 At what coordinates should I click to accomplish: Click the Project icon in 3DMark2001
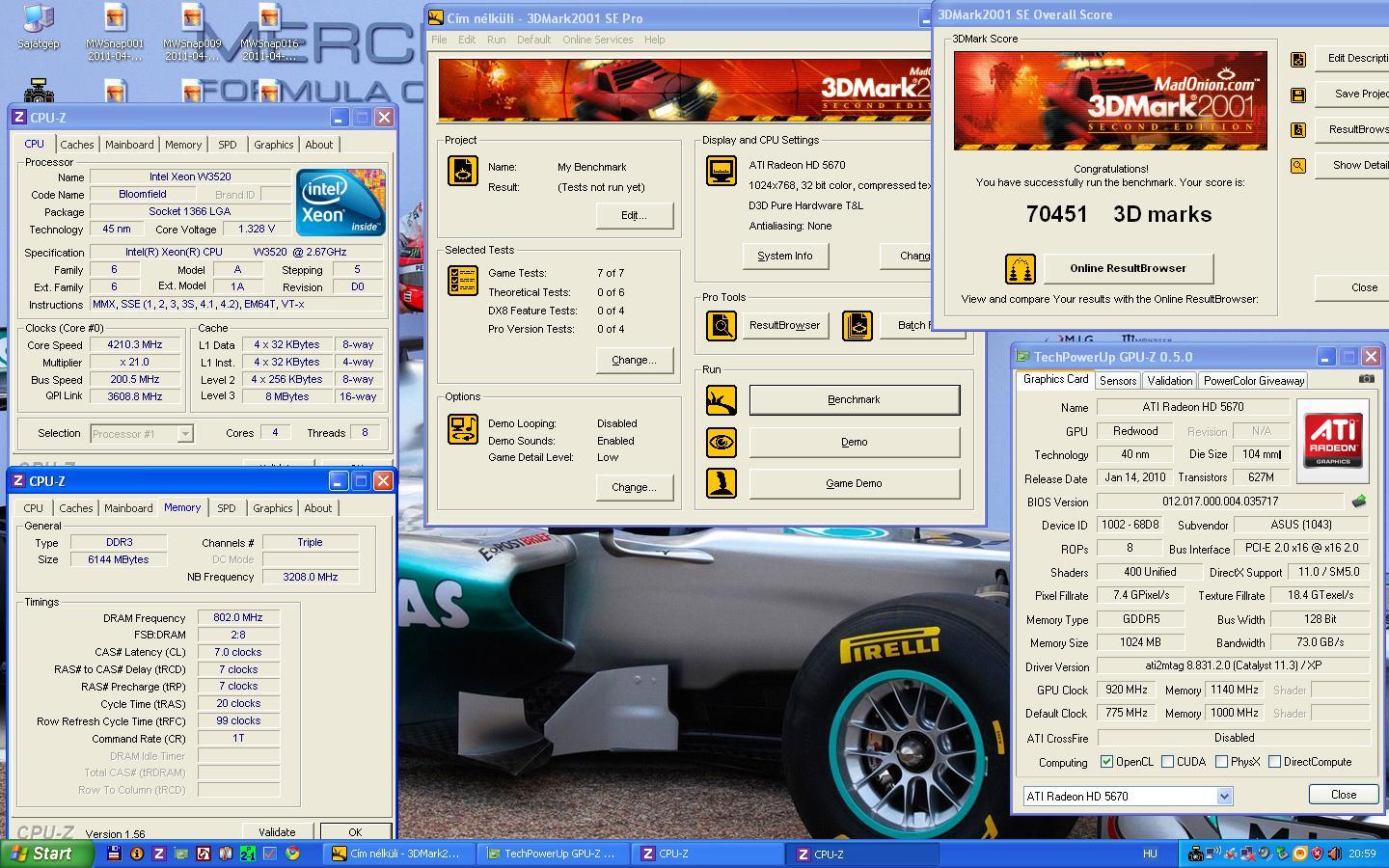[463, 171]
